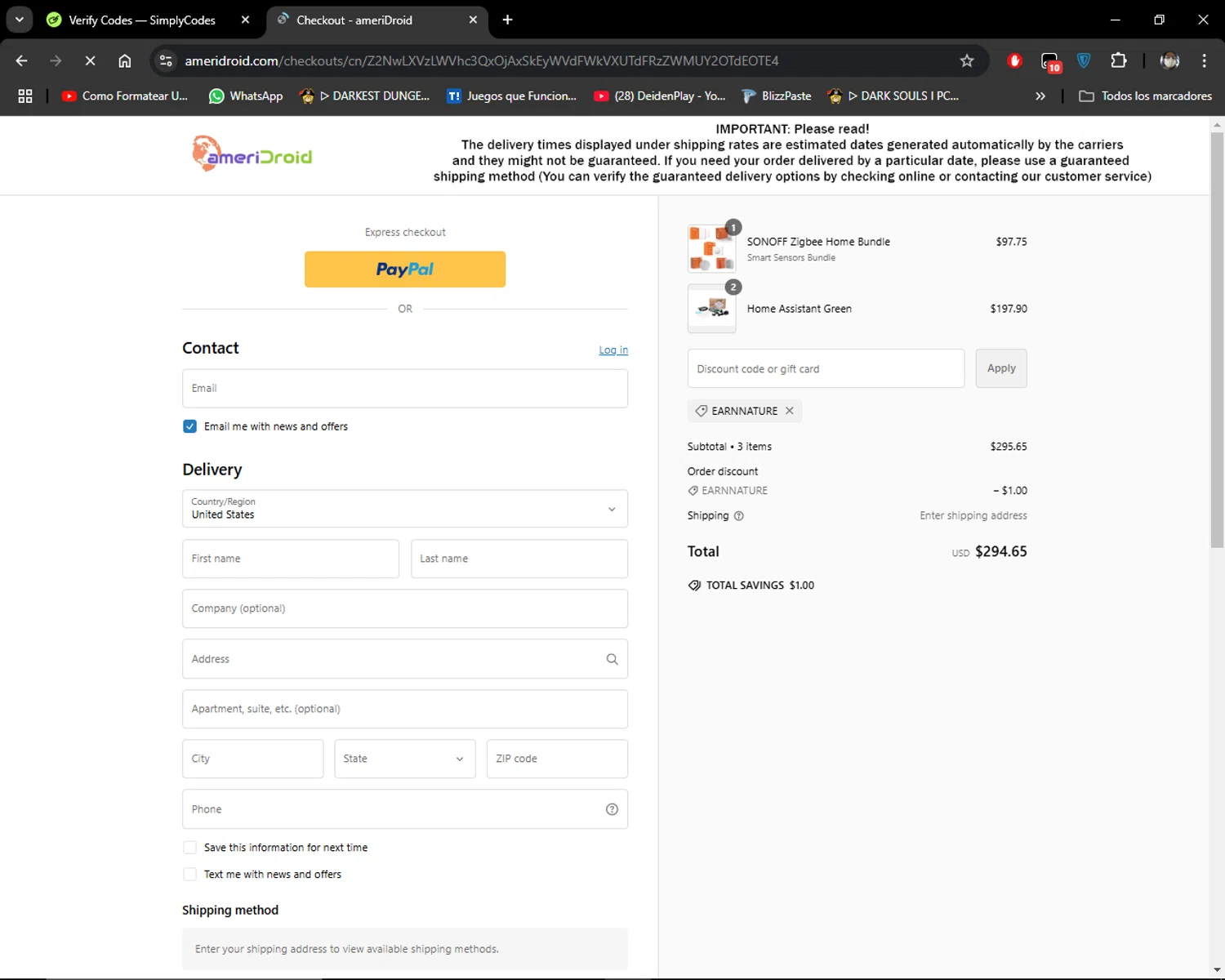Click the Home Assistant Green thumbnail
The width and height of the screenshot is (1225, 980).
[x=711, y=309]
